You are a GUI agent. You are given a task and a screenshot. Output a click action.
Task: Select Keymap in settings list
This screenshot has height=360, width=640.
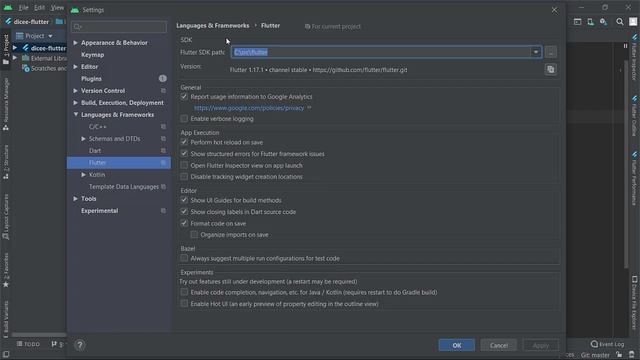[93, 55]
